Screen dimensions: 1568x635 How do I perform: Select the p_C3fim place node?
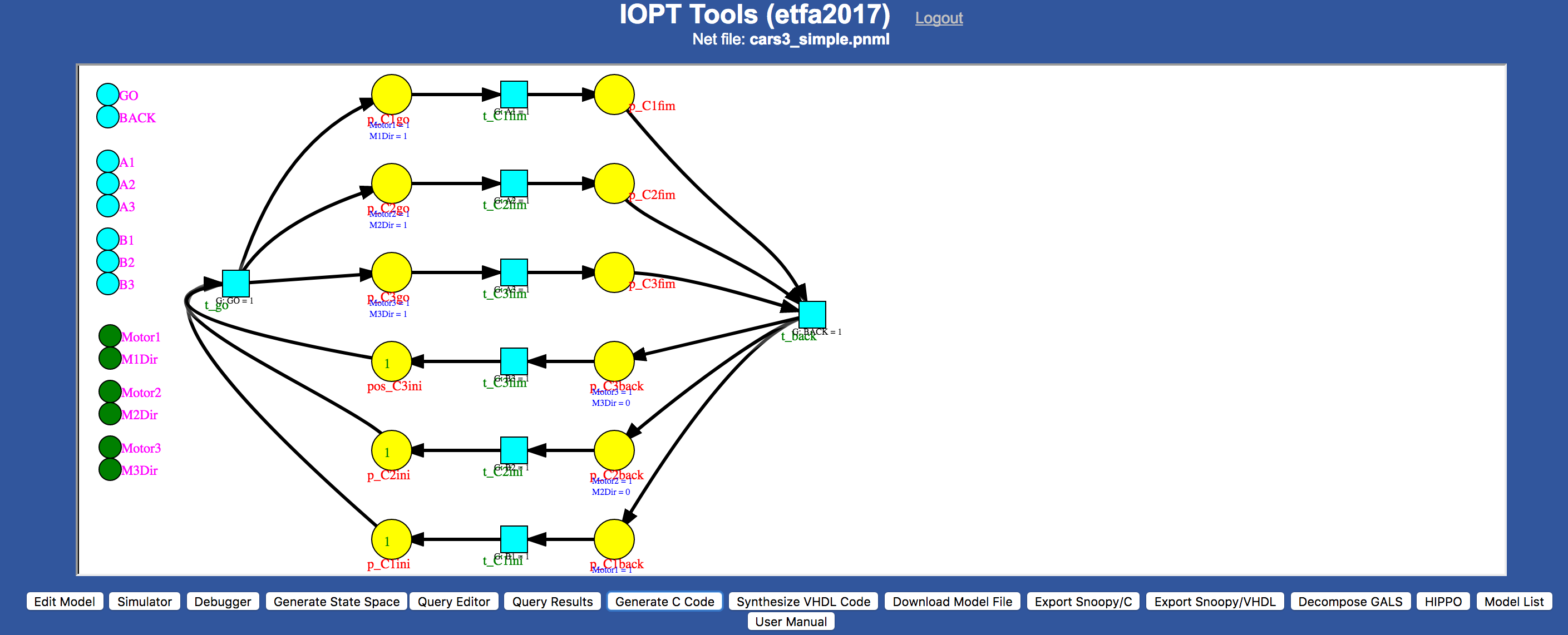point(614,272)
